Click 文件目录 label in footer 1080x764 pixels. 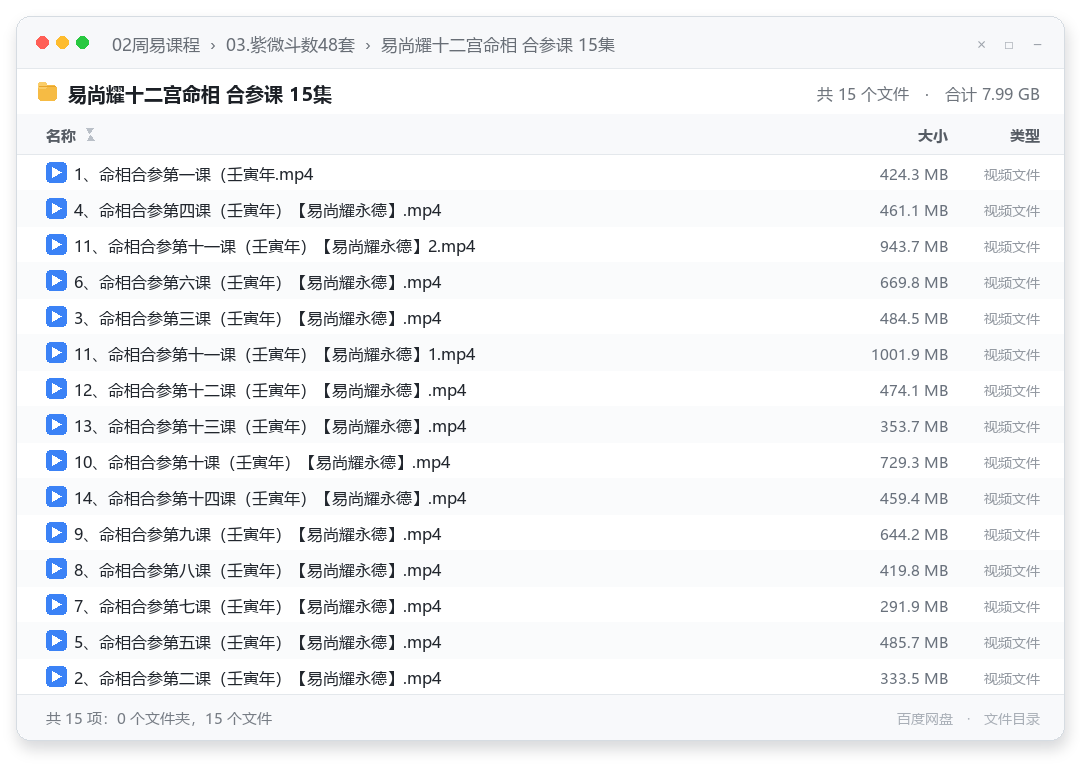click(1011, 719)
